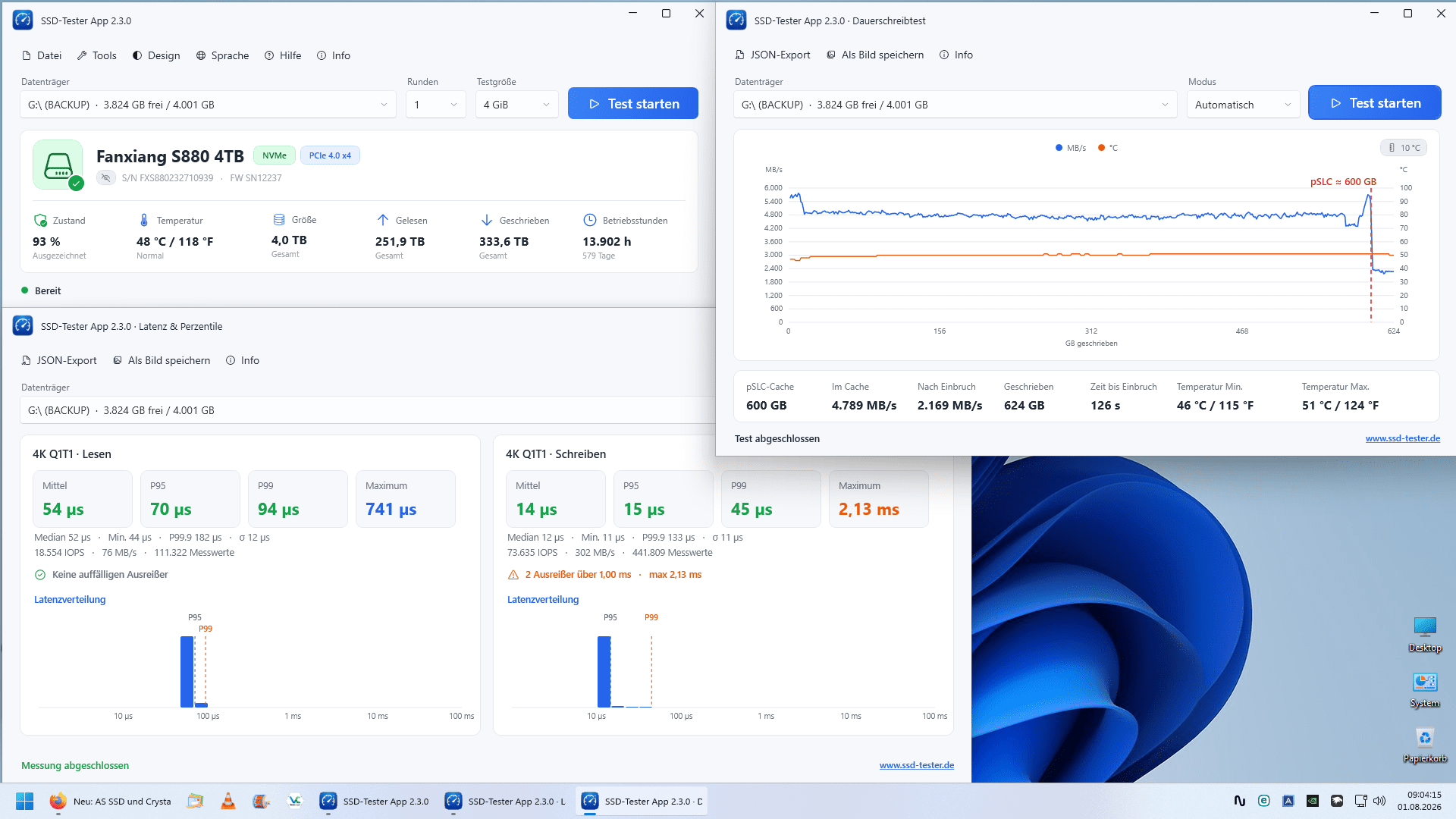Toggle MB/s series in chart legend
The height and width of the screenshot is (819, 1456).
pyautogui.click(x=1071, y=148)
